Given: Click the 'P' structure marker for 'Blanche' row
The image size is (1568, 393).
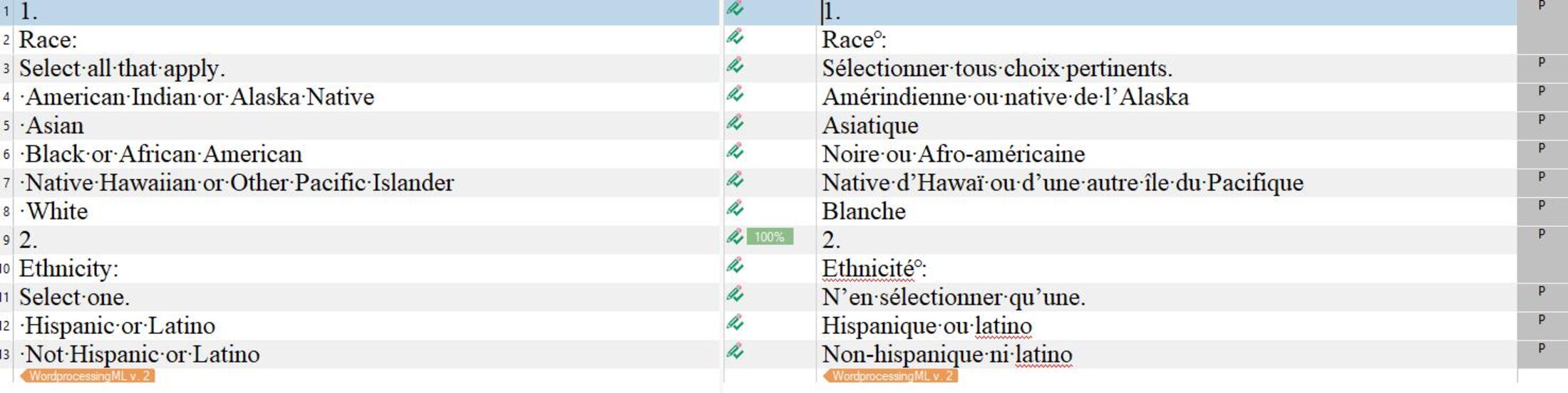Looking at the screenshot, I should 1542,206.
